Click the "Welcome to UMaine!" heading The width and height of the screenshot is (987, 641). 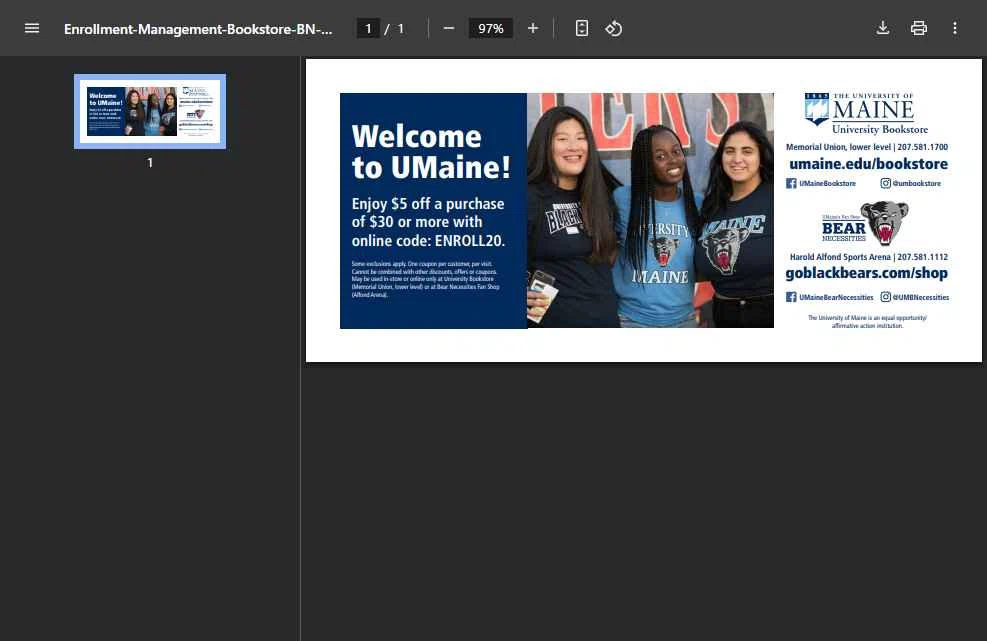click(x=431, y=152)
